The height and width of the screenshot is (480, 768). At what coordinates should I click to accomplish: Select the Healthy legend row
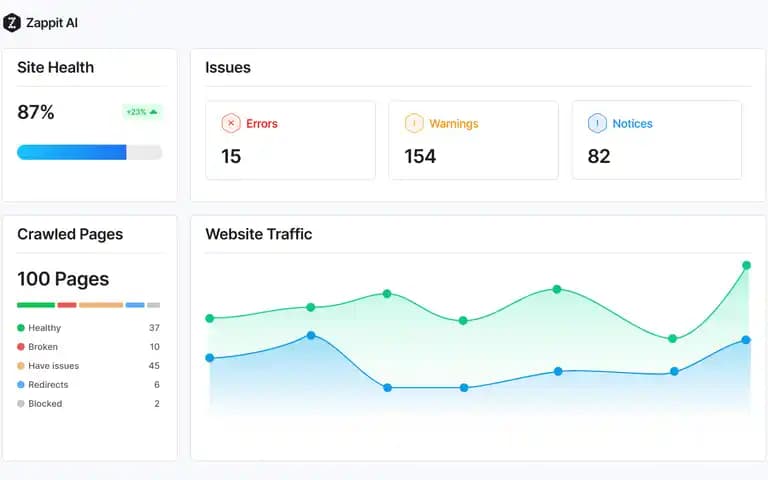(89, 328)
